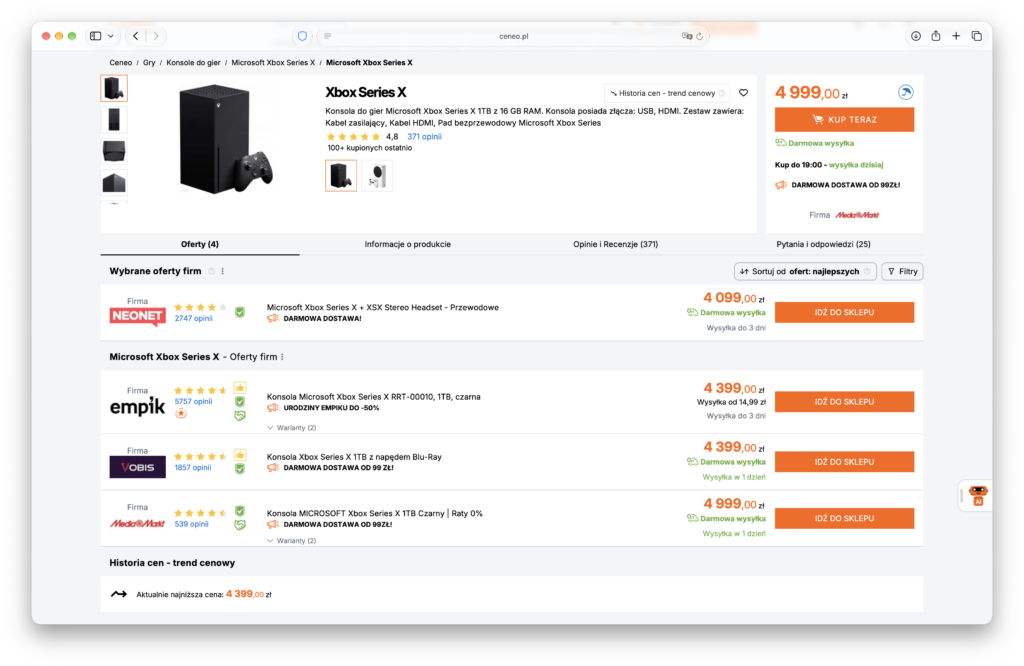Open empik 5757 opinii link

tap(193, 402)
